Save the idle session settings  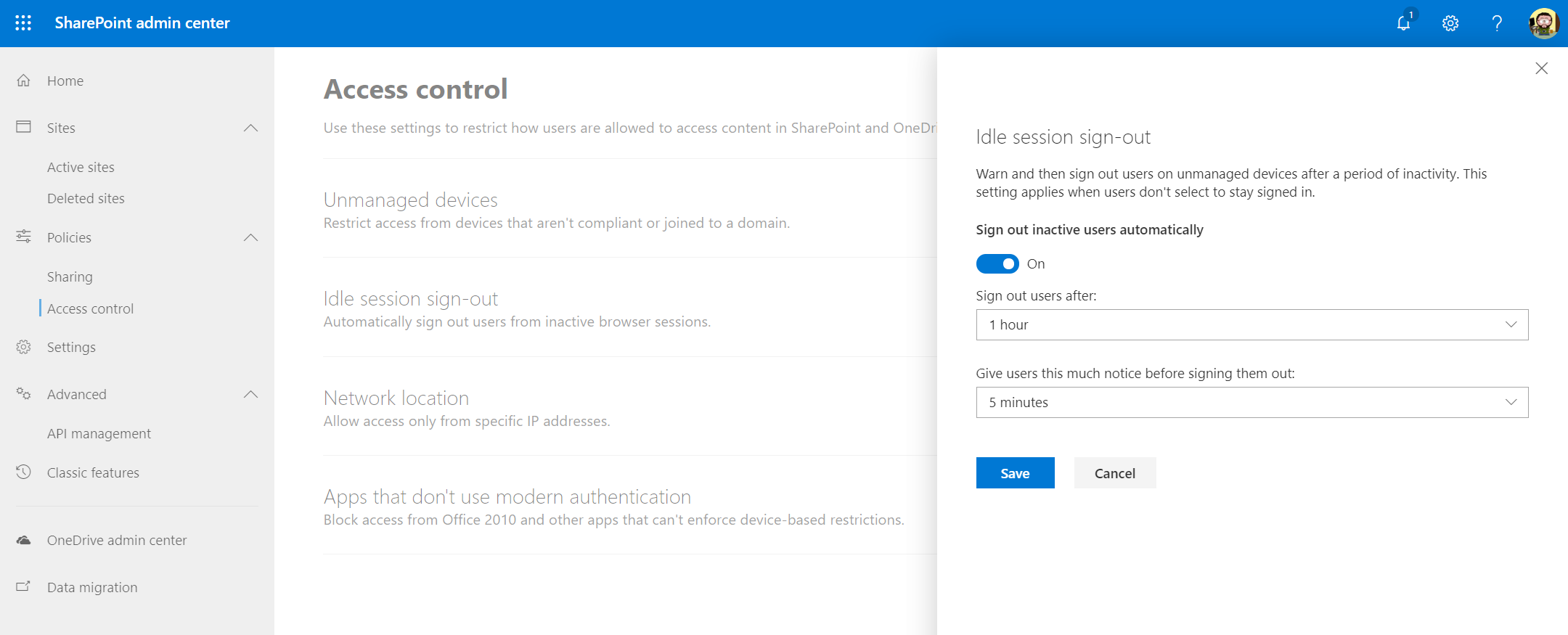1015,473
